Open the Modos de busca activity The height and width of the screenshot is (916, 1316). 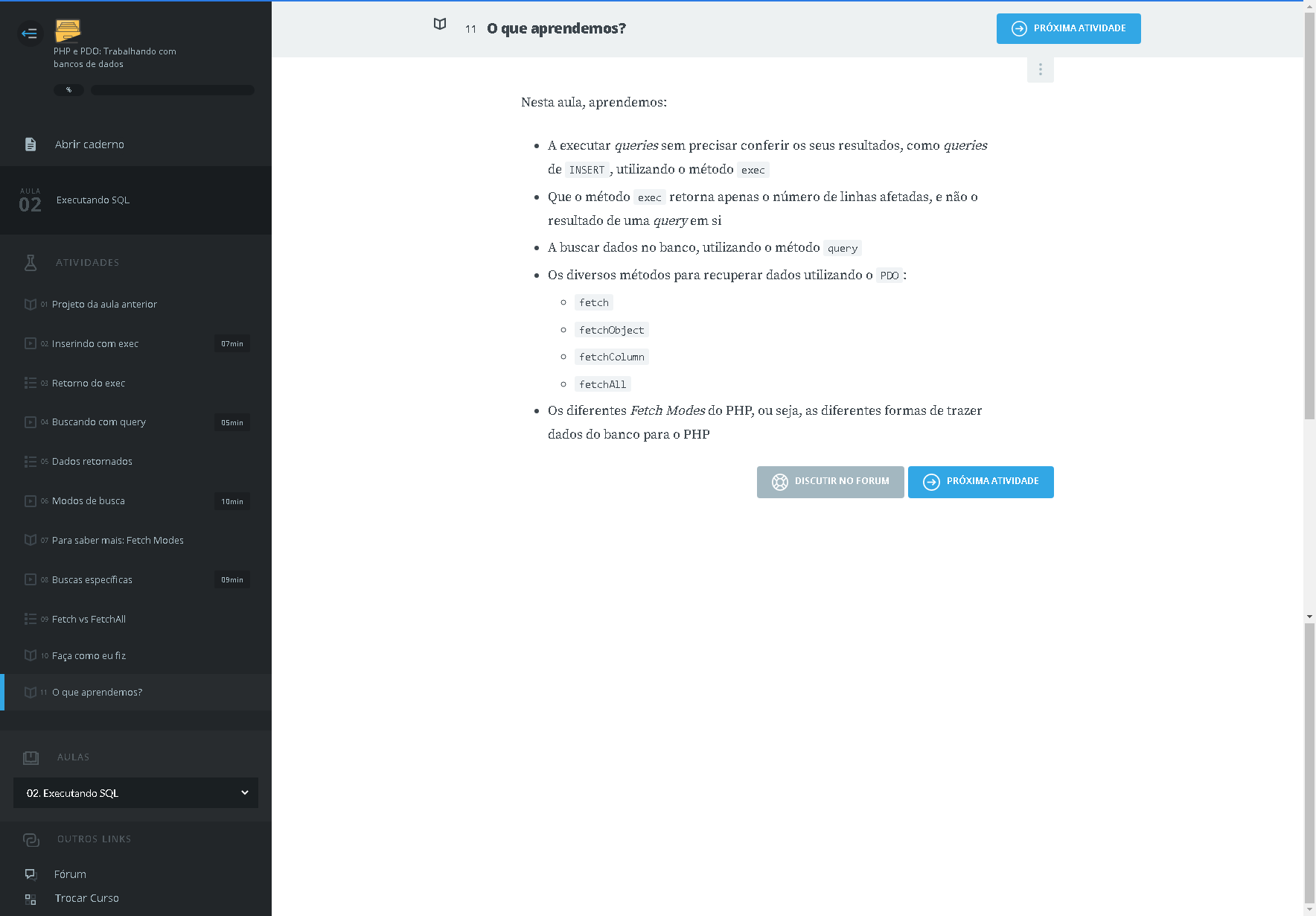89,501
